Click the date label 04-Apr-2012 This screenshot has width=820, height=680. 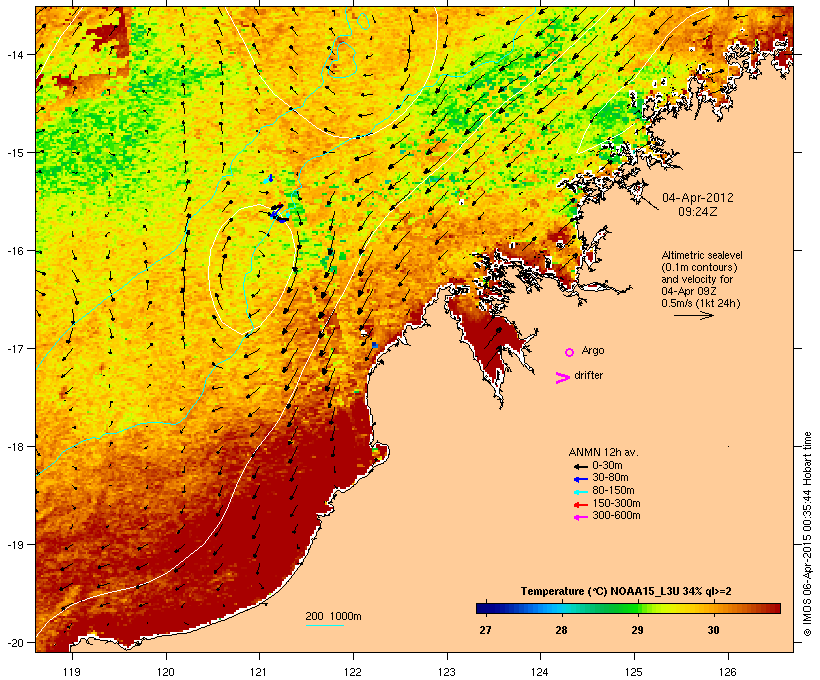point(698,198)
